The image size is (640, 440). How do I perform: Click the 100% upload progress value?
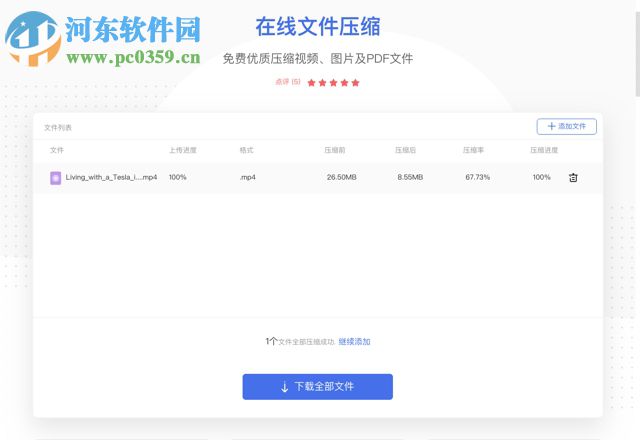pyautogui.click(x=178, y=177)
